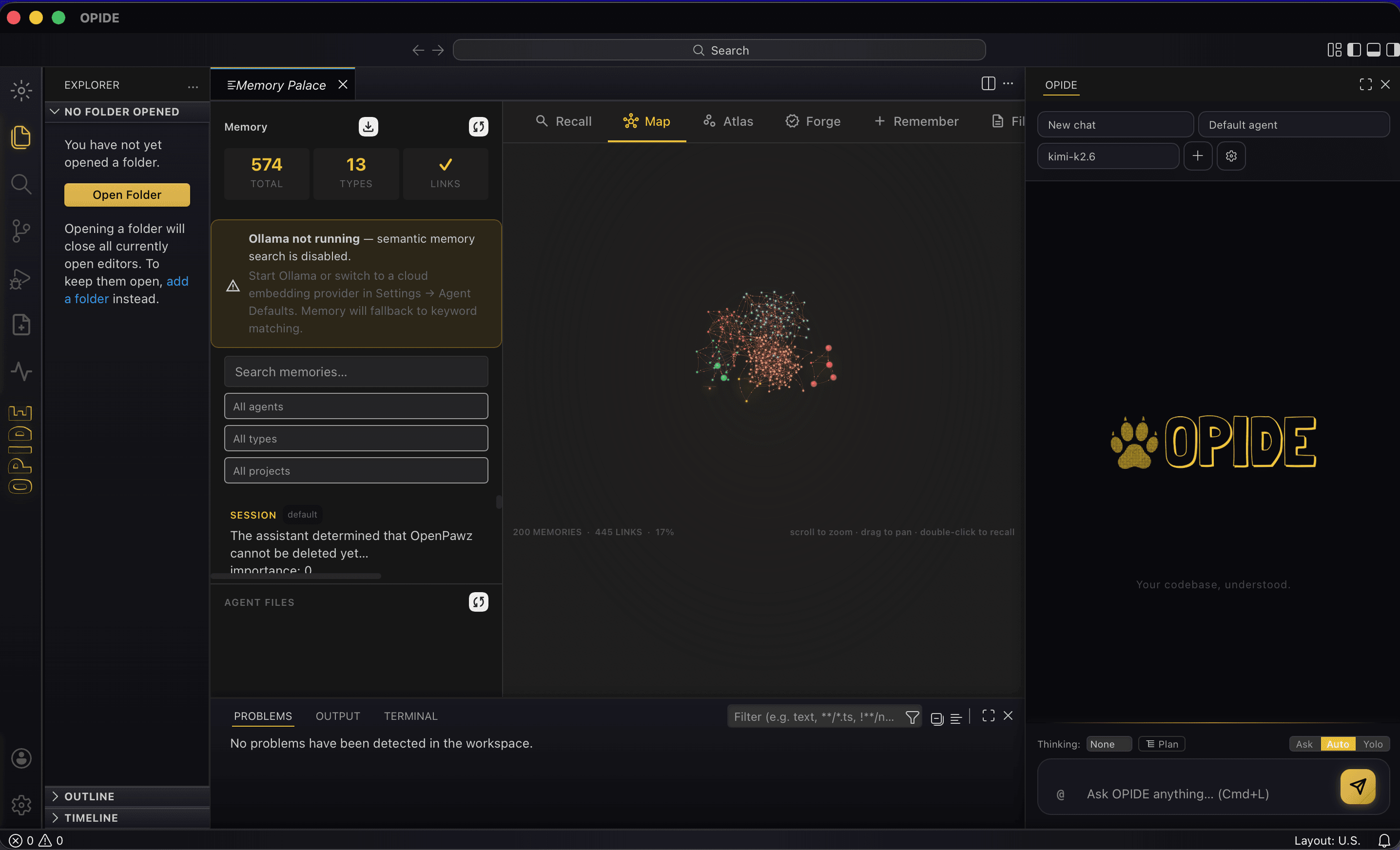Viewport: 1400px width, 850px height.
Task: Toggle problems view as table
Action: click(956, 718)
